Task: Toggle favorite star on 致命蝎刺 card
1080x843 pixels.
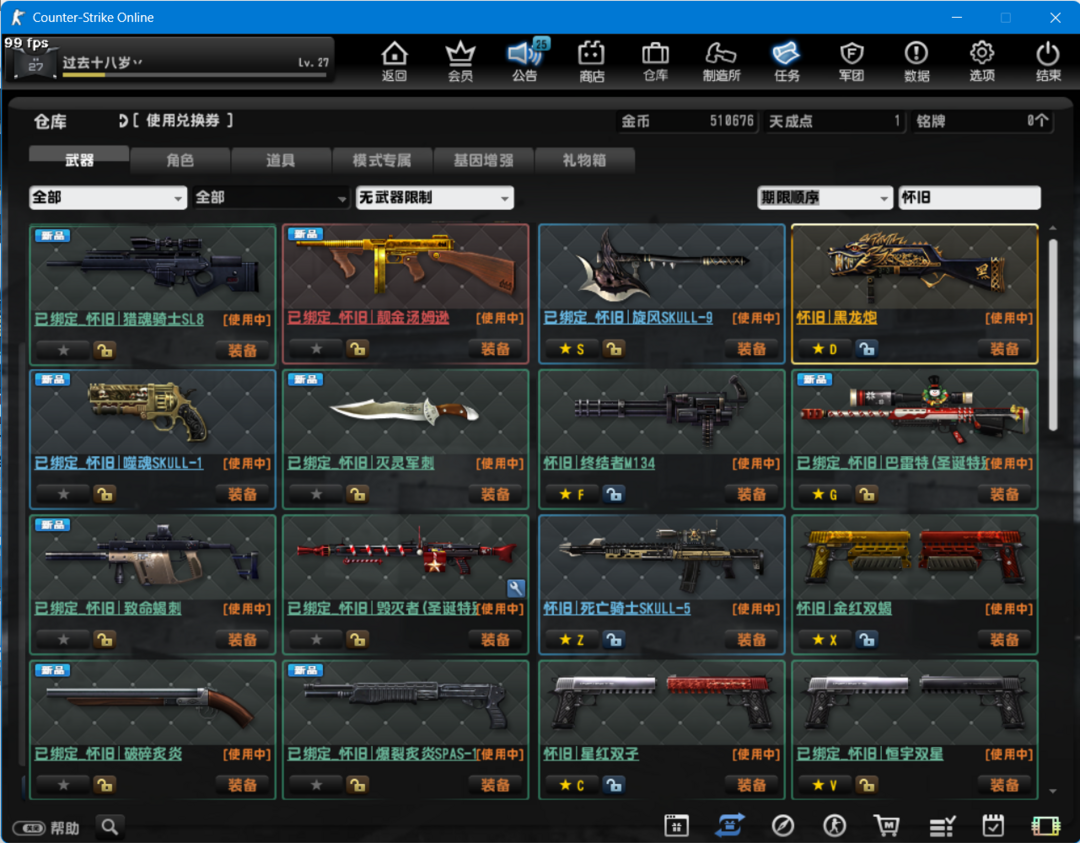Action: click(63, 640)
